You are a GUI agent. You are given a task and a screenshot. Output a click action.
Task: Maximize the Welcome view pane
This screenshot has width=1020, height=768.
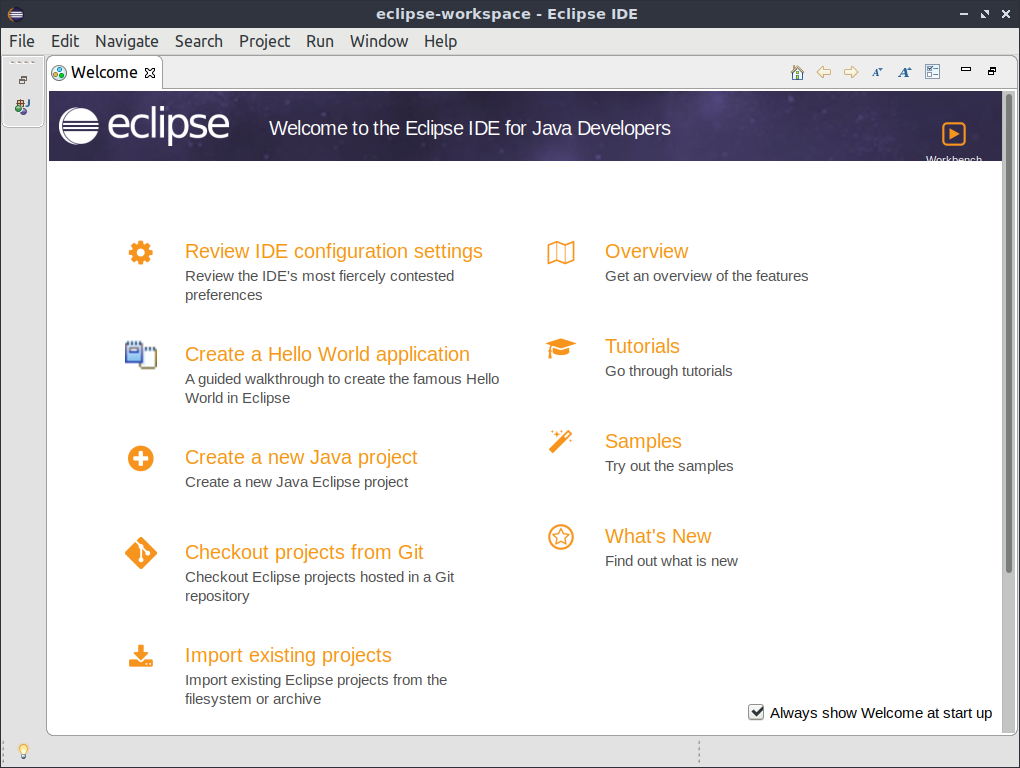point(992,71)
